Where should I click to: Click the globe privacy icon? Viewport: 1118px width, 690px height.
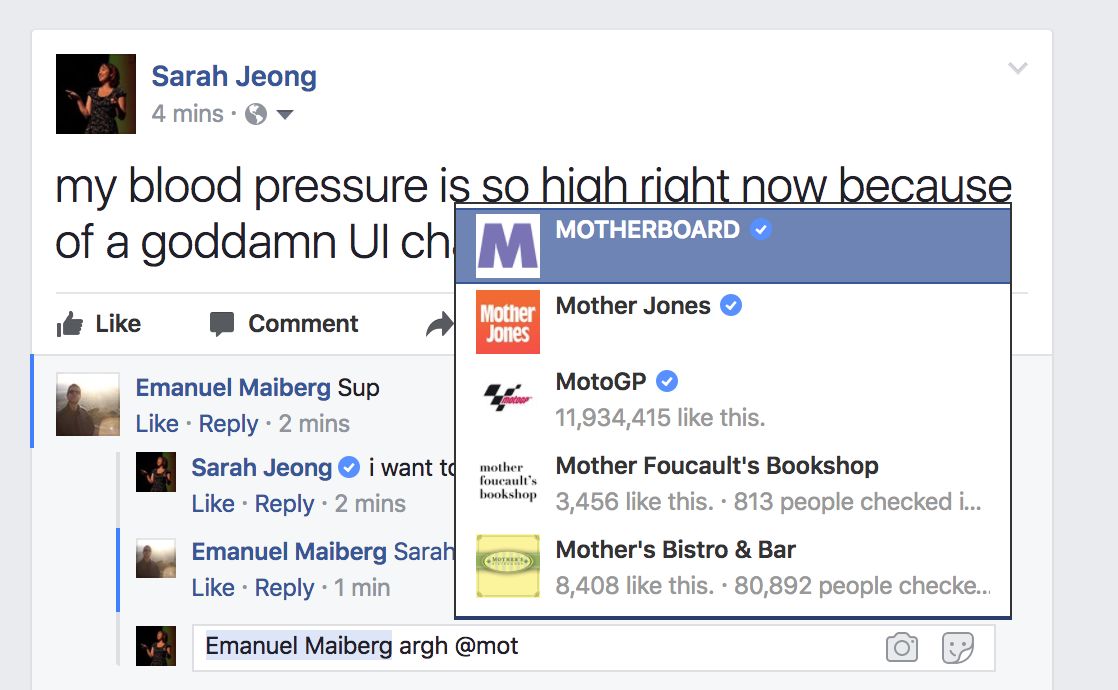point(256,114)
